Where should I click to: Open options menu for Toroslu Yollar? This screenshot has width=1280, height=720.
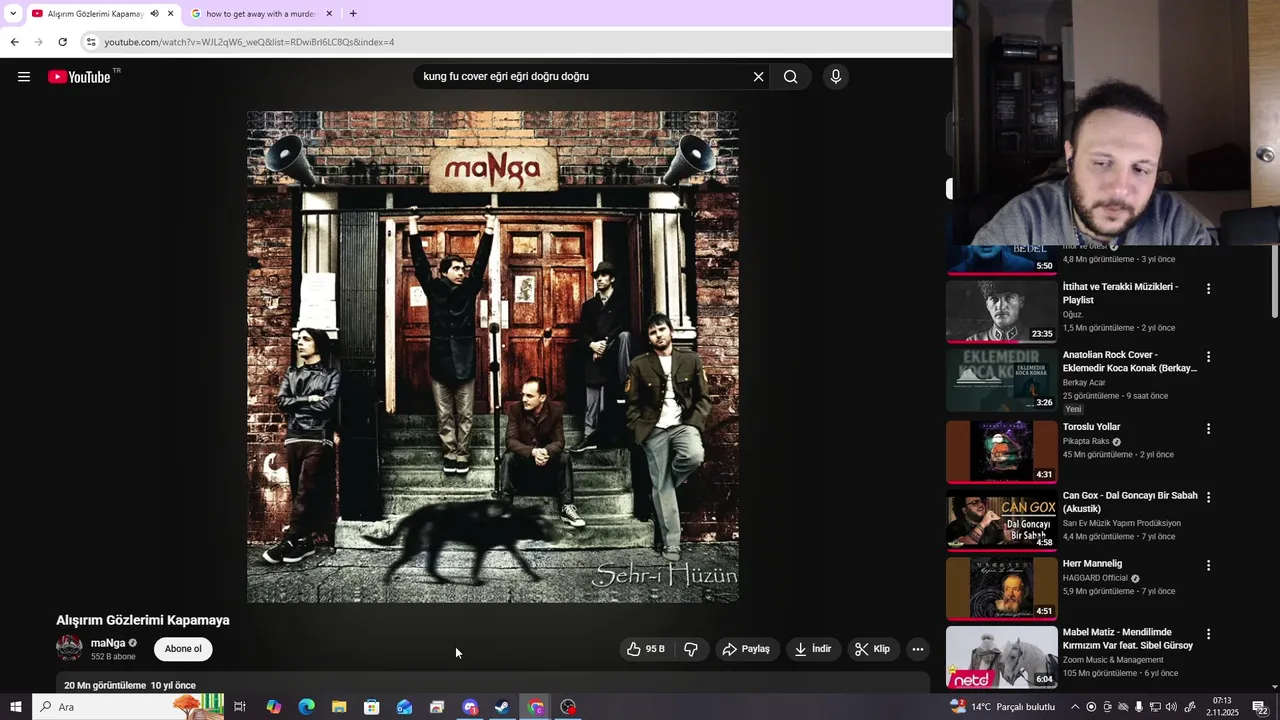tap(1208, 429)
